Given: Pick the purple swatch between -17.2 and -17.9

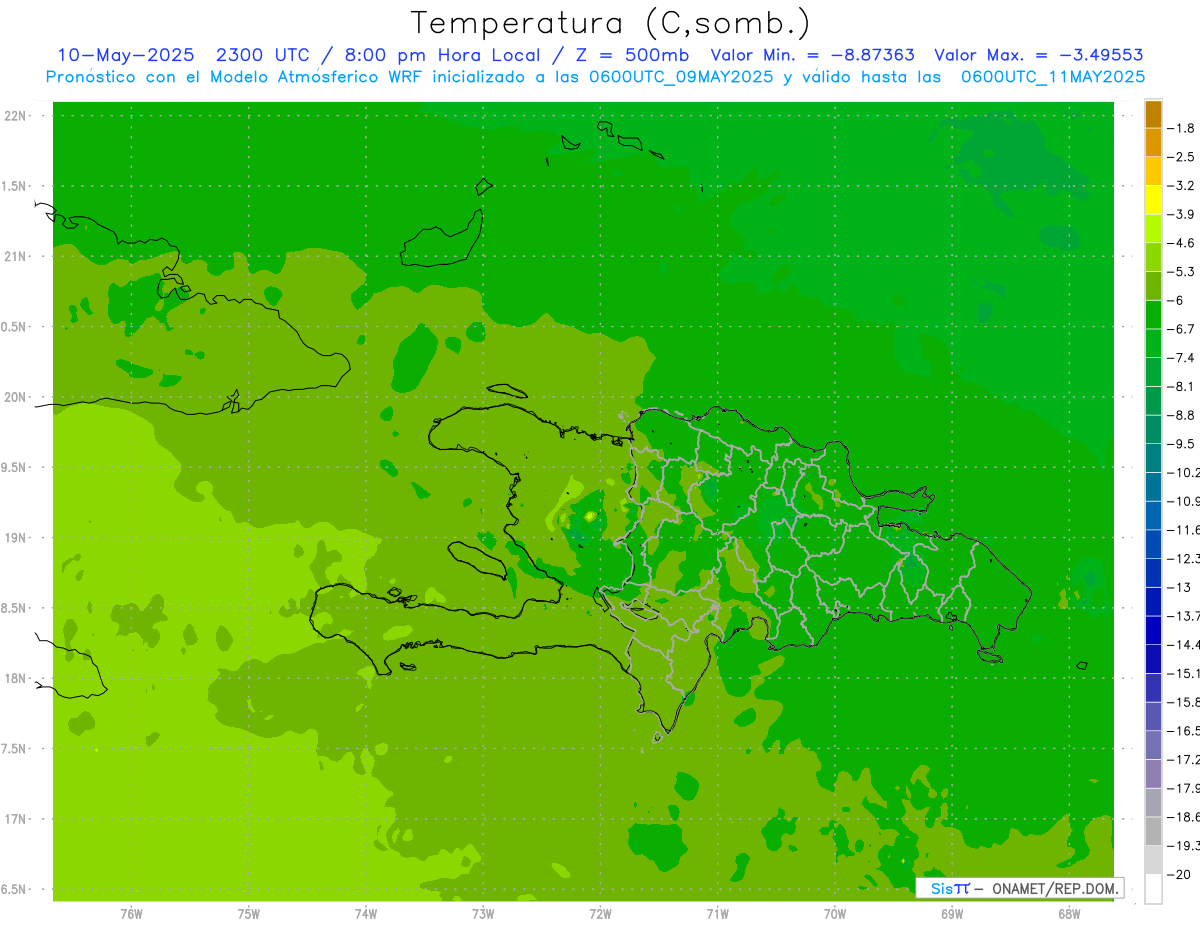Looking at the screenshot, I should coord(1153,773).
